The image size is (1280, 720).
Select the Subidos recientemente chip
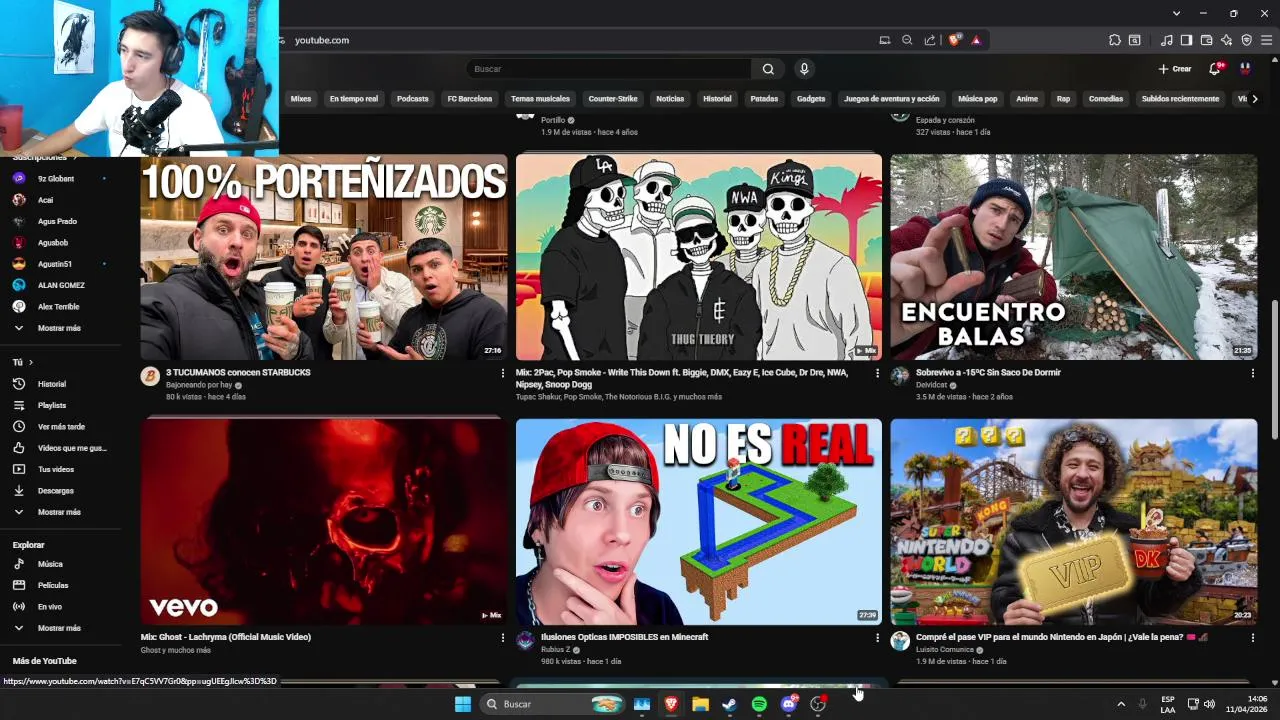click(1180, 99)
